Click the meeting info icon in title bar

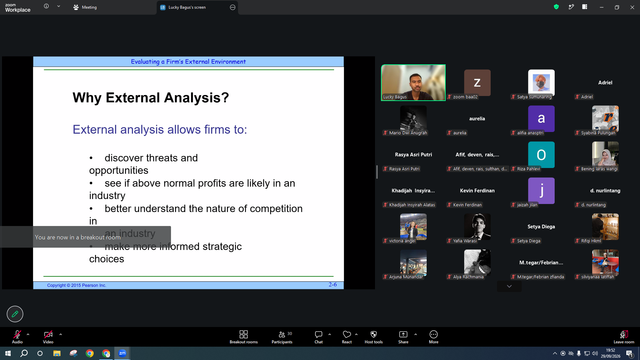(x=46, y=7)
